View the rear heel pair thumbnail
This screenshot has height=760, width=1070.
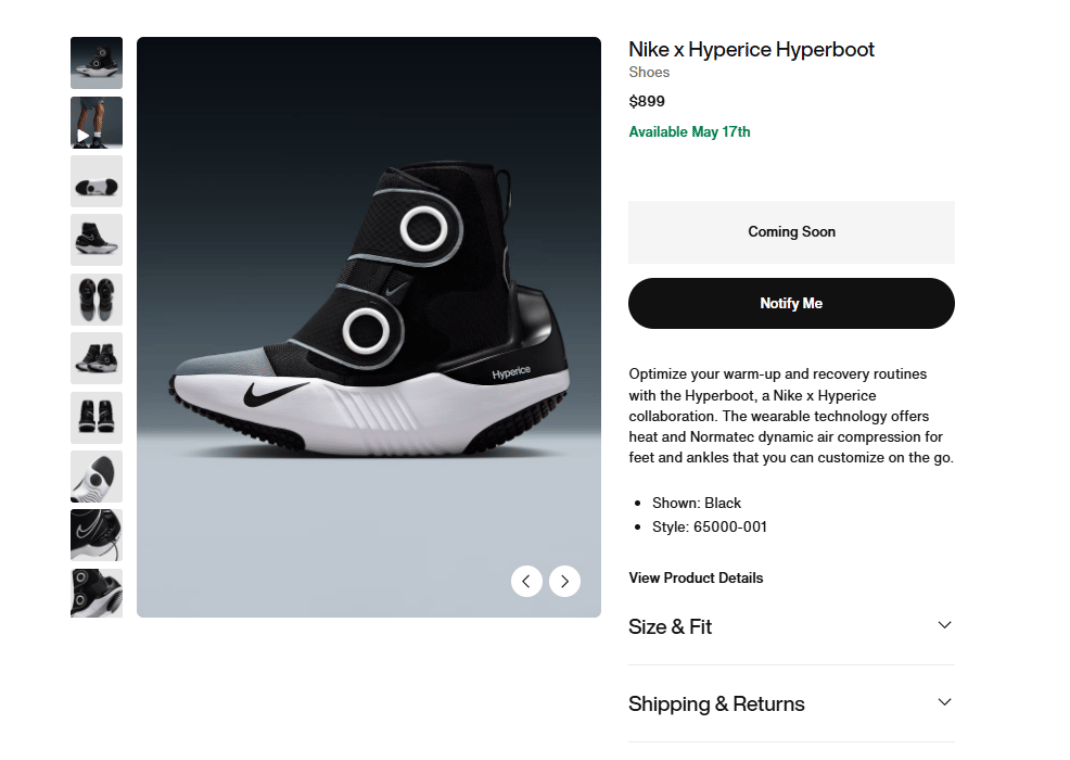point(96,417)
